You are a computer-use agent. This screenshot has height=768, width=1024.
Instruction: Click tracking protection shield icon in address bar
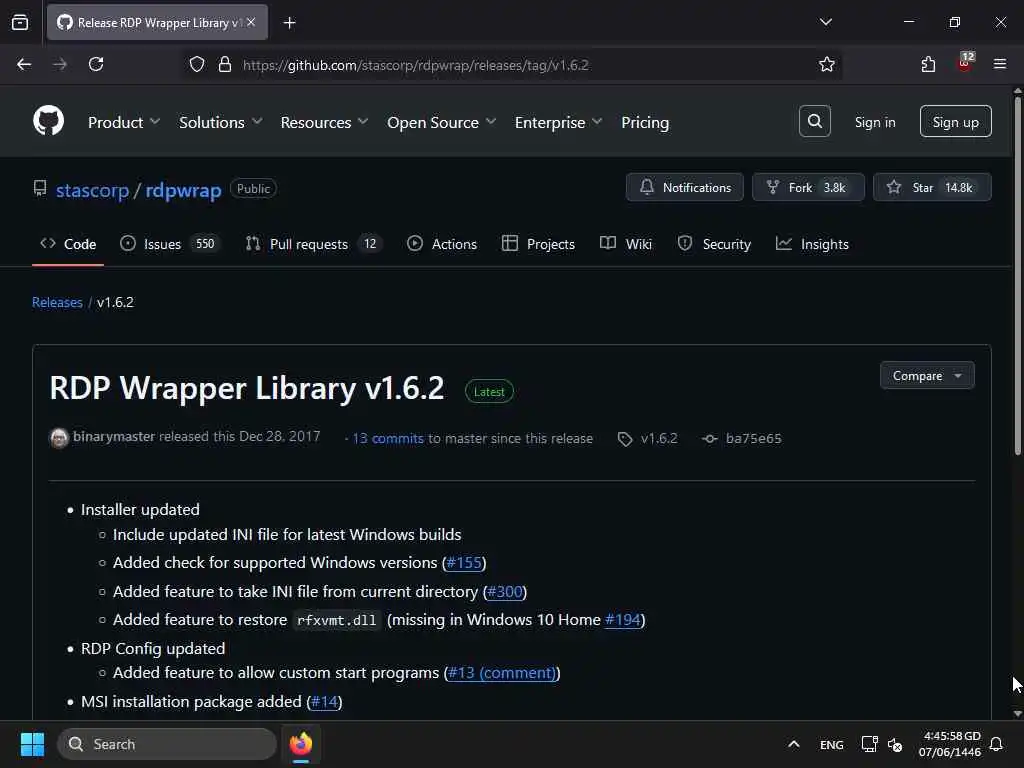pyautogui.click(x=197, y=64)
